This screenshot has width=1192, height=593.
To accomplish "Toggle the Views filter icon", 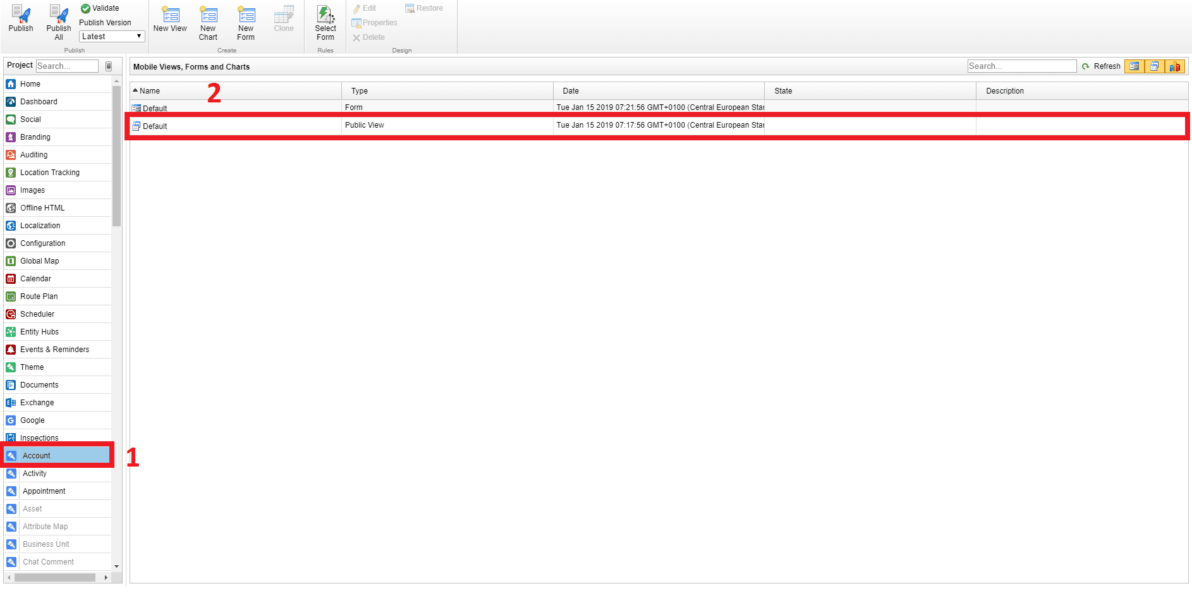I will (x=1134, y=66).
